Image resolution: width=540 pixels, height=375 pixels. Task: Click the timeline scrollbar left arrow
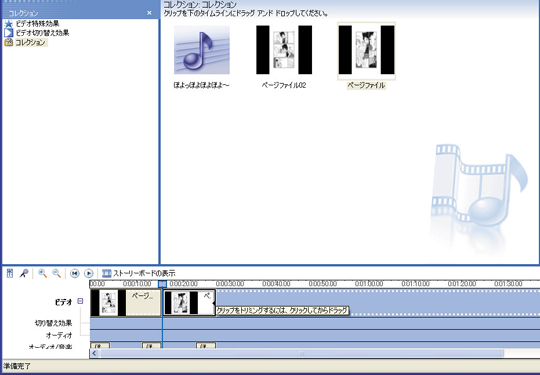coord(94,353)
